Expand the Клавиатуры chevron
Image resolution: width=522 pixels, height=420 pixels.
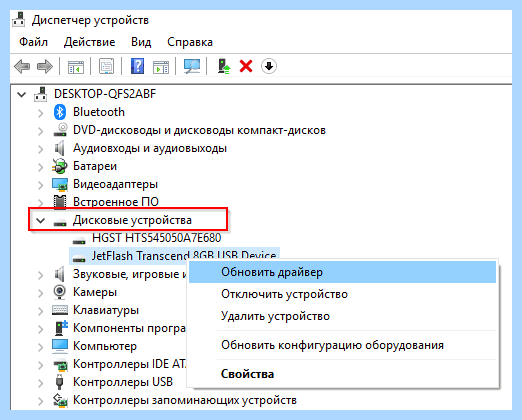click(x=40, y=311)
